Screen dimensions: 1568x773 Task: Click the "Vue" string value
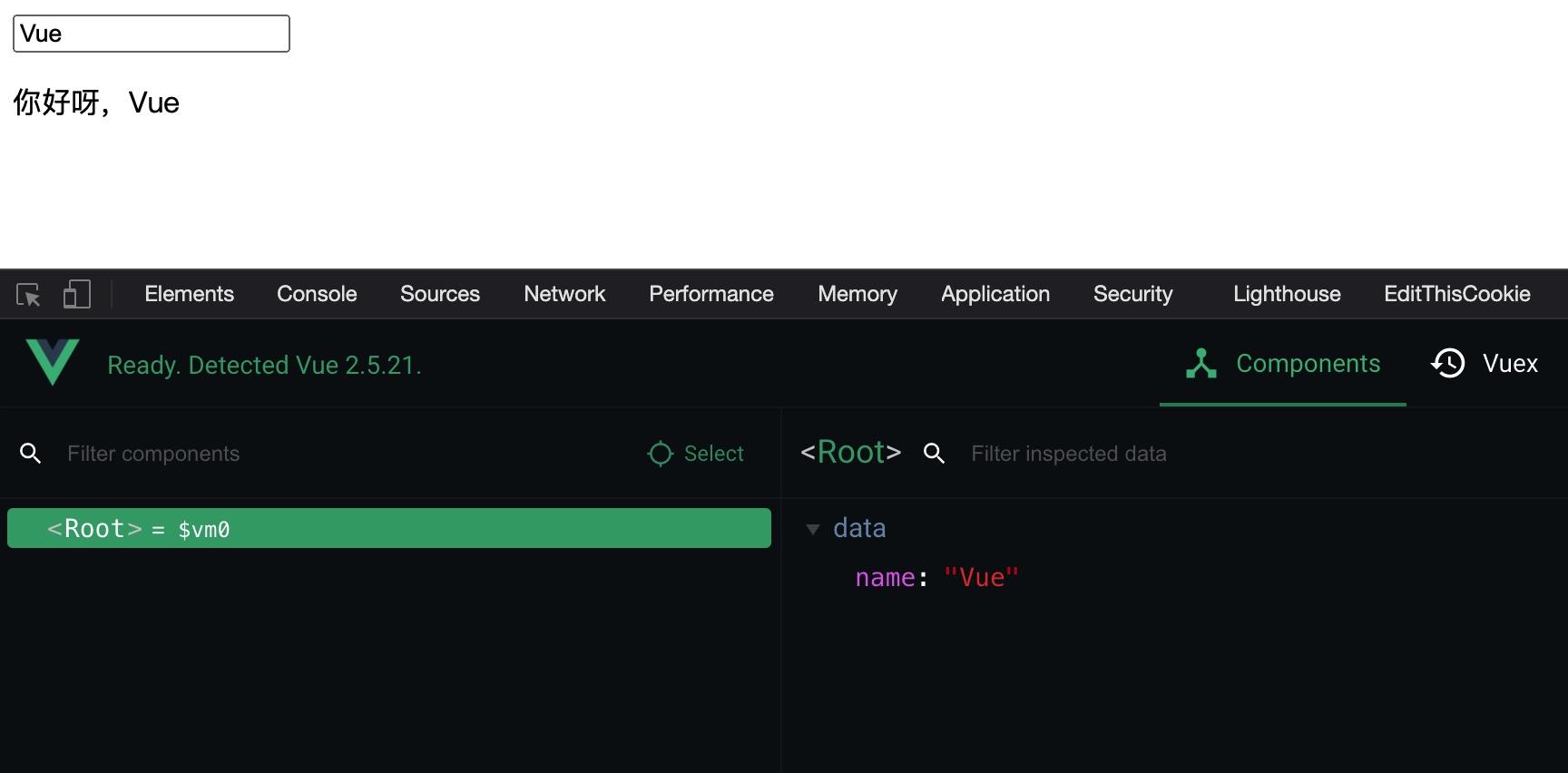click(x=982, y=578)
